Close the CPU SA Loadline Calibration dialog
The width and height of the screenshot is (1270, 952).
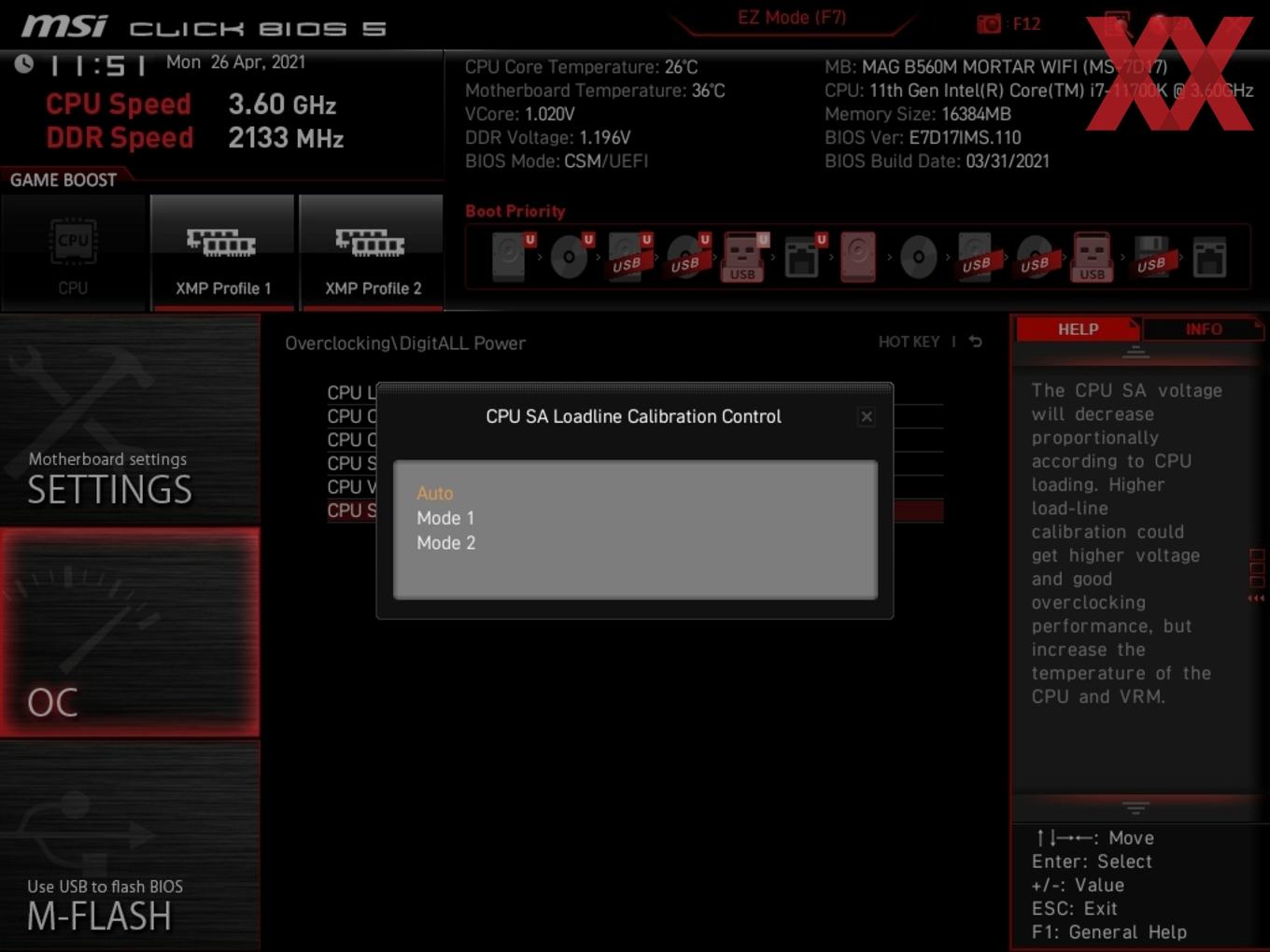867,416
